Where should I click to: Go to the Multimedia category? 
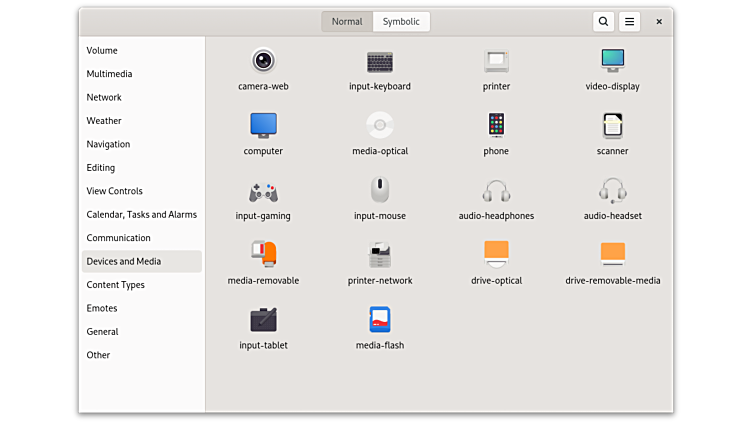coord(109,74)
